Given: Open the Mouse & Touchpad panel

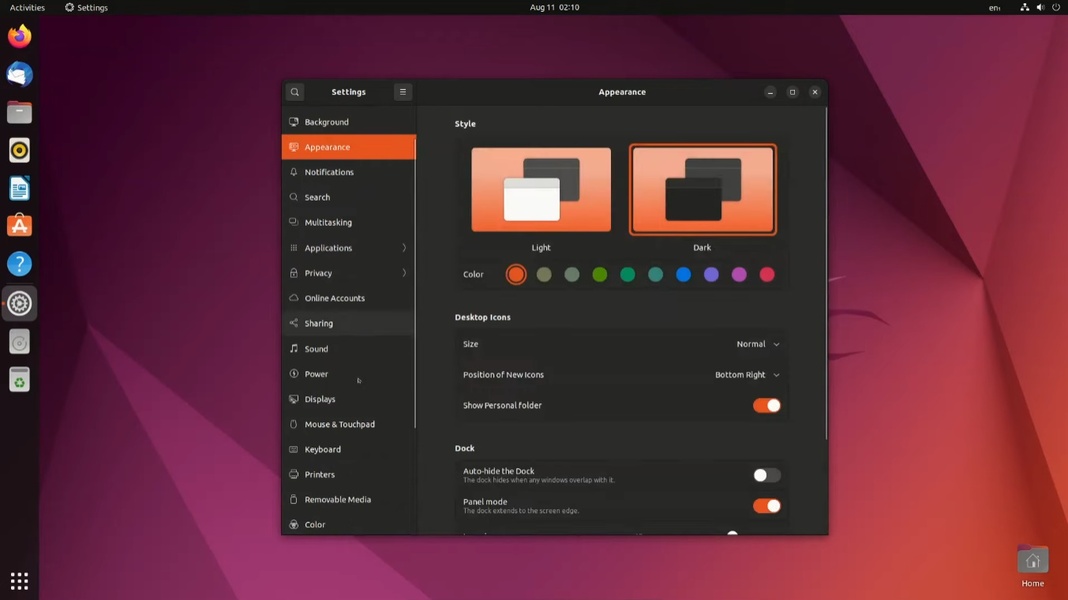Looking at the screenshot, I should (339, 424).
